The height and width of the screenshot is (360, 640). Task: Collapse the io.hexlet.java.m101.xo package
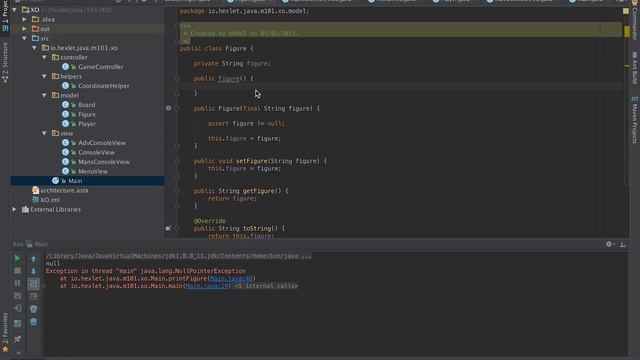coord(35,48)
